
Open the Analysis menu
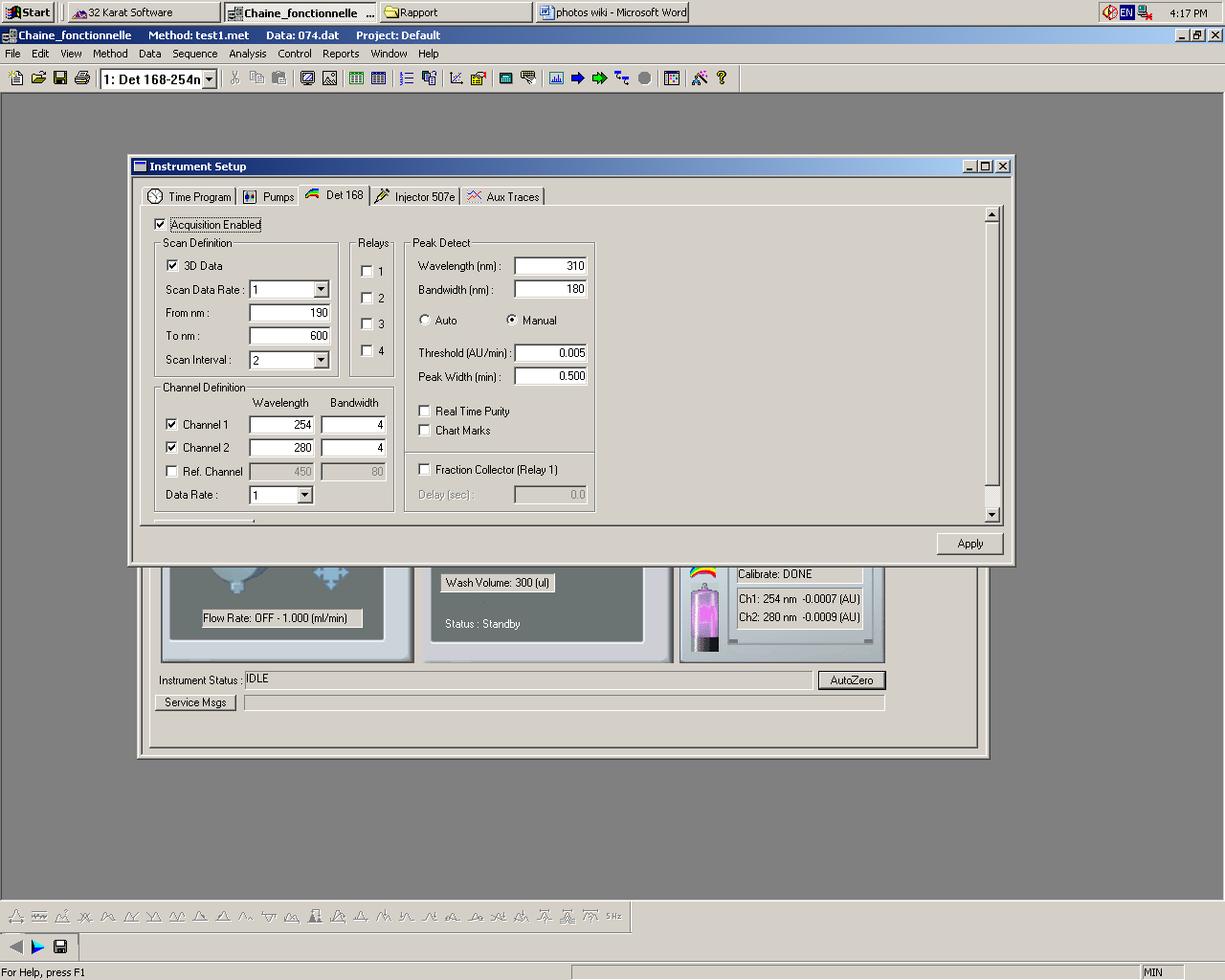point(247,54)
